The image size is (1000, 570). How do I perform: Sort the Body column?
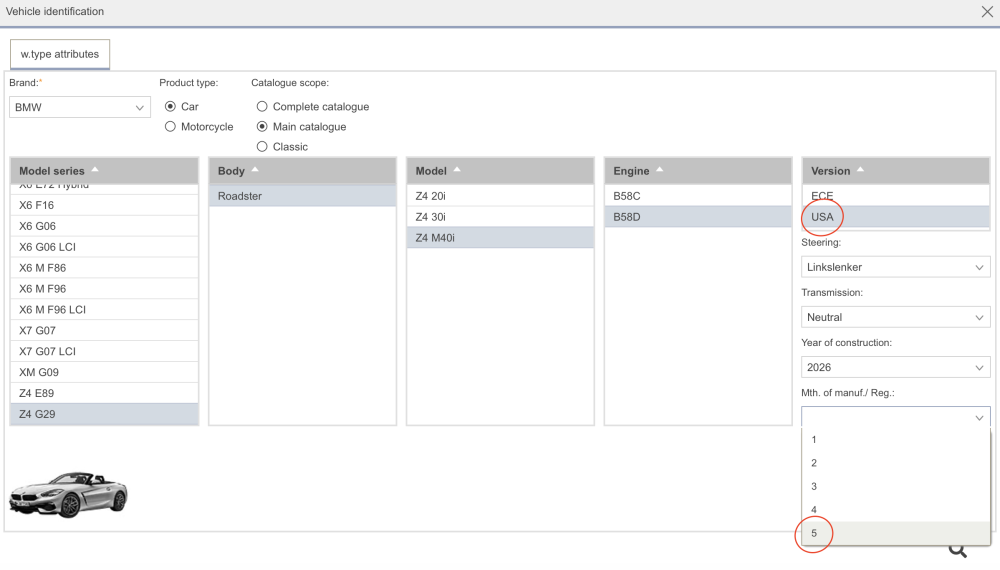302,171
